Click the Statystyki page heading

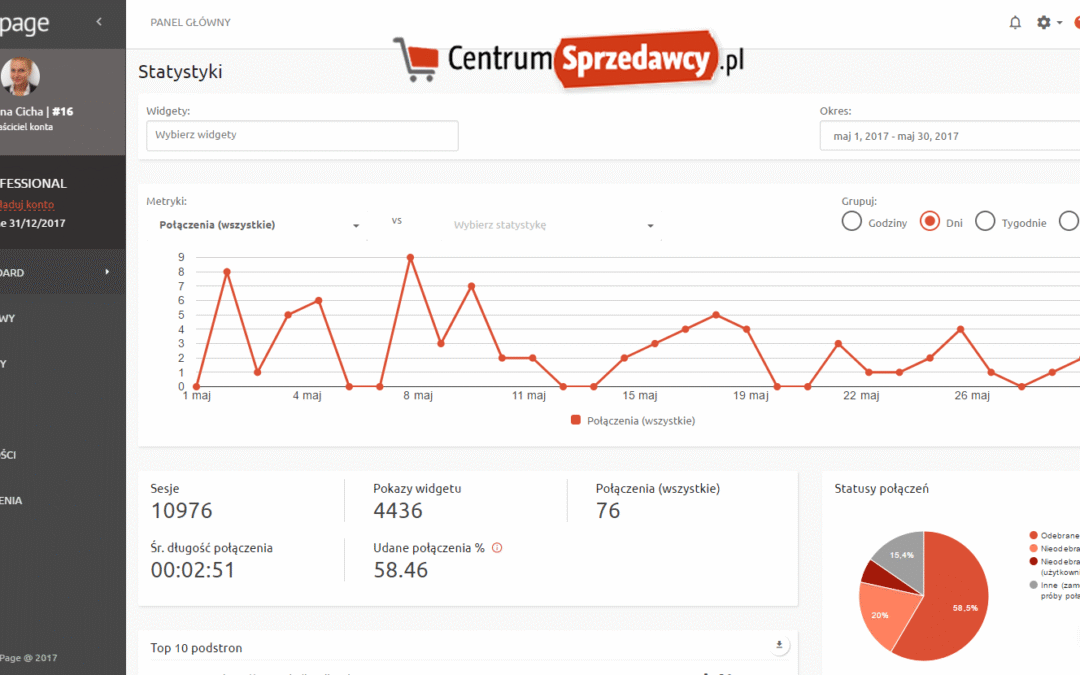pos(180,72)
